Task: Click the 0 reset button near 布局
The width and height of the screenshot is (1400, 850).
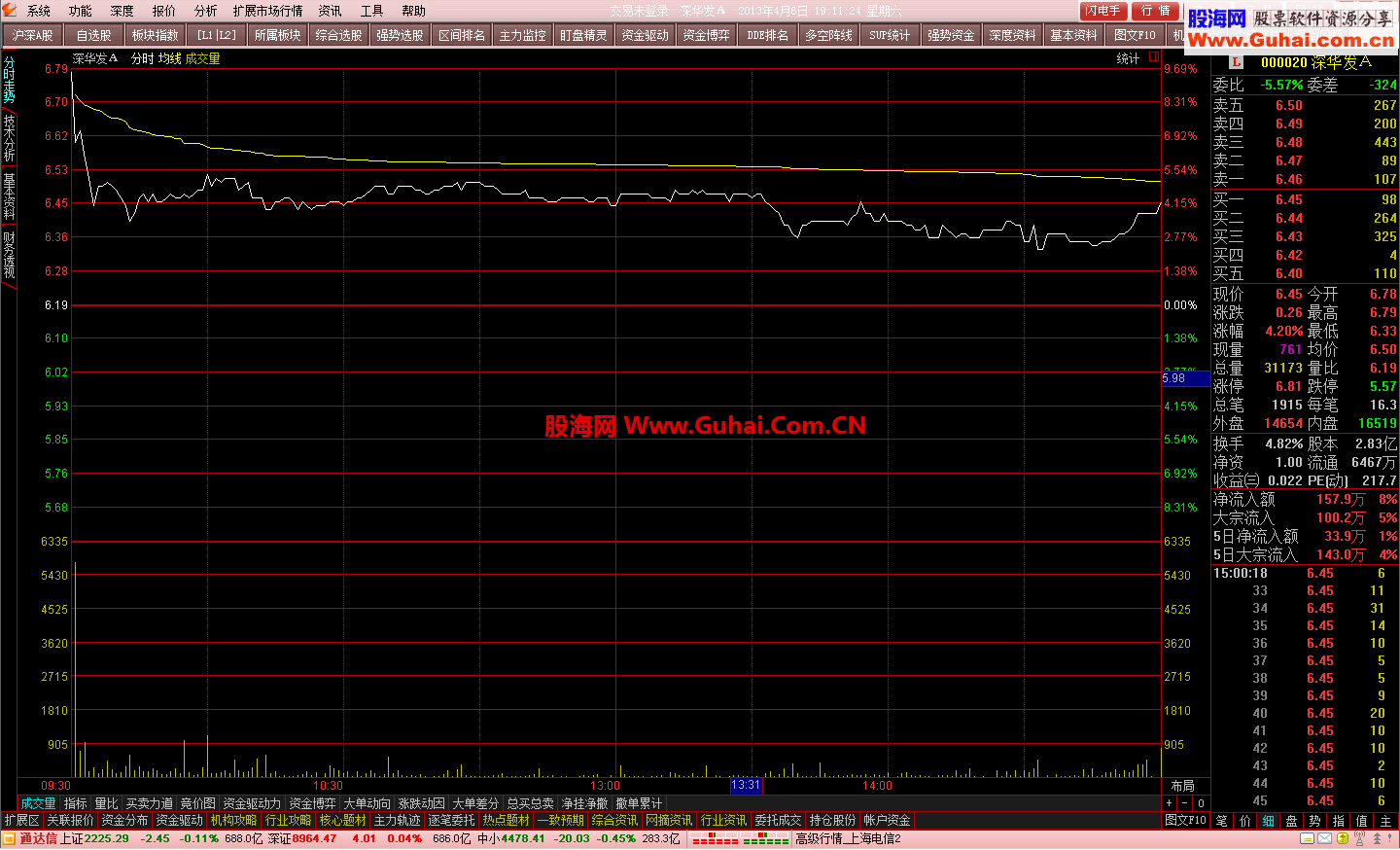Action: [1201, 803]
